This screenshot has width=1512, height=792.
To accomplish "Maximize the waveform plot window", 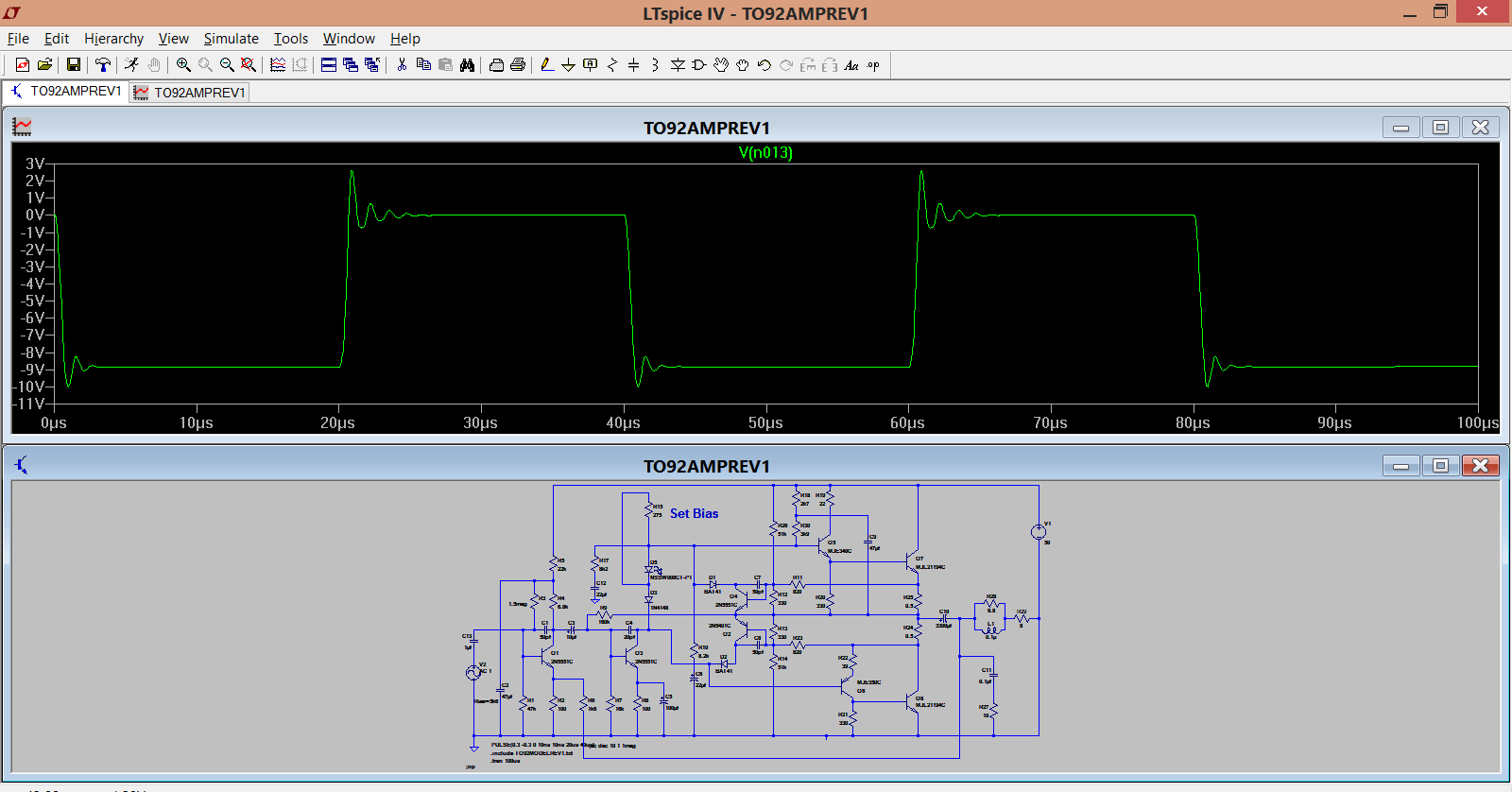I will click(x=1440, y=127).
